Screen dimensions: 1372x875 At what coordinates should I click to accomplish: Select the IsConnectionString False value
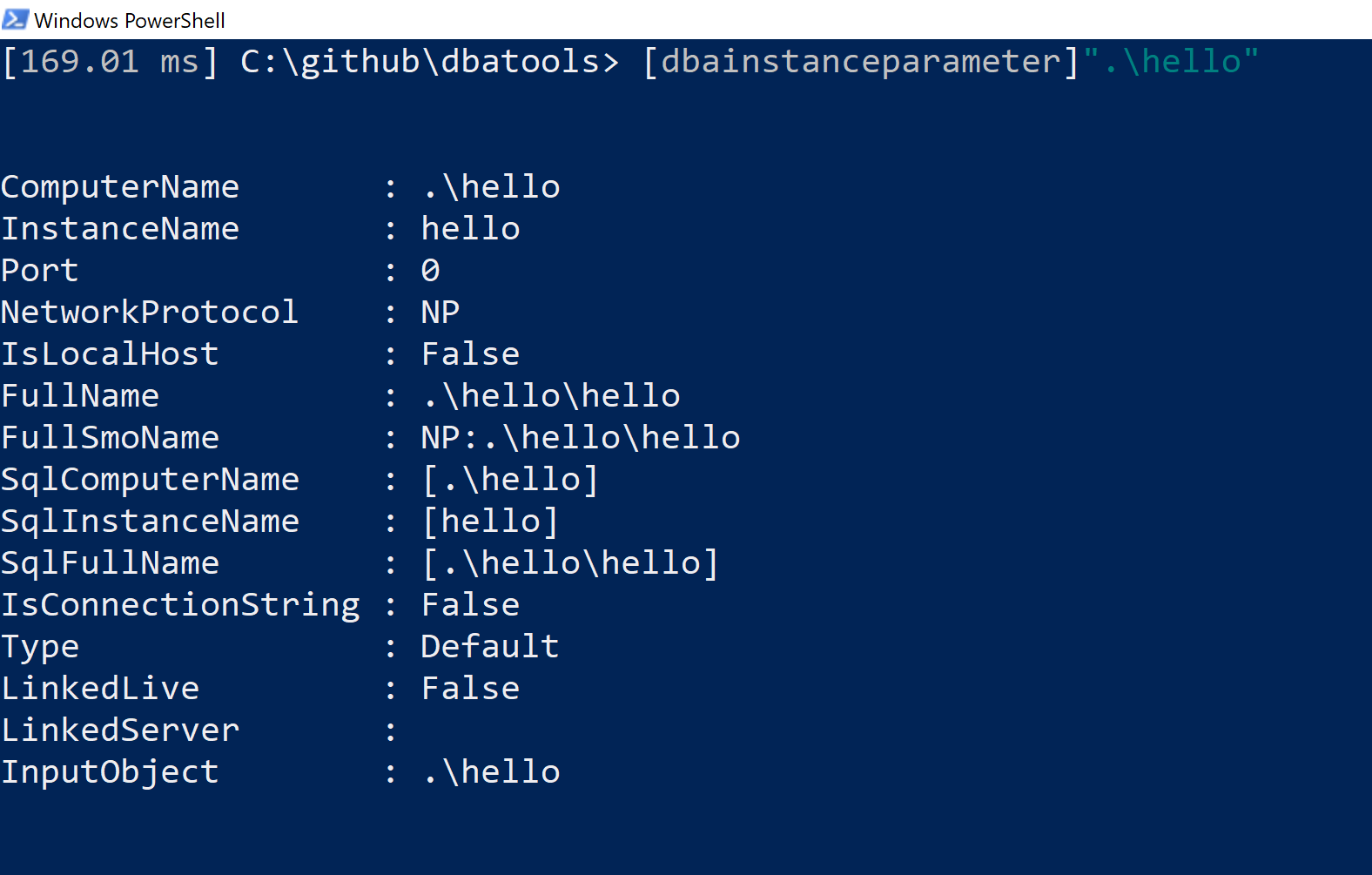pos(470,603)
